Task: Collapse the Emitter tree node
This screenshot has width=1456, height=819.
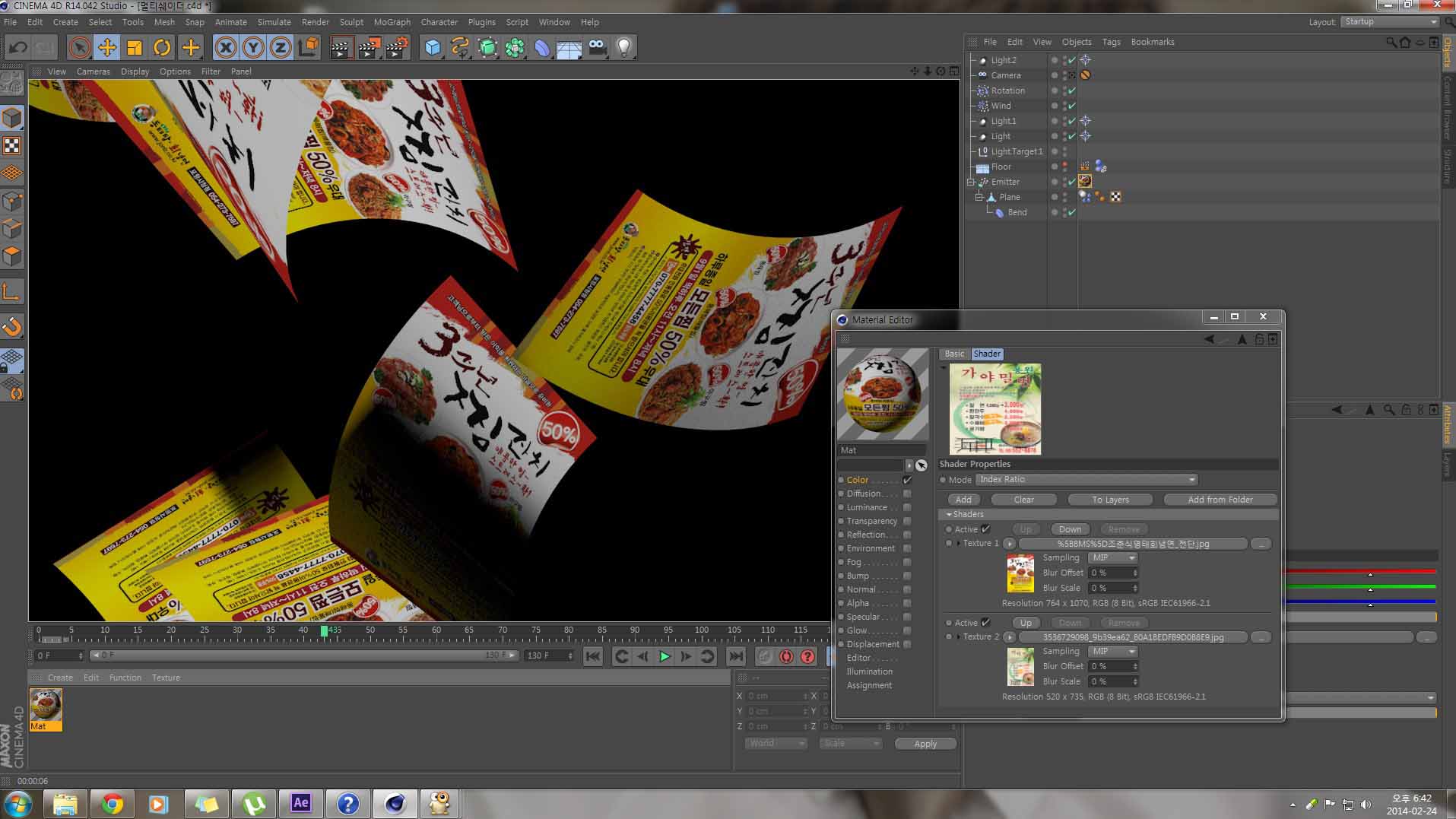Action: [971, 183]
